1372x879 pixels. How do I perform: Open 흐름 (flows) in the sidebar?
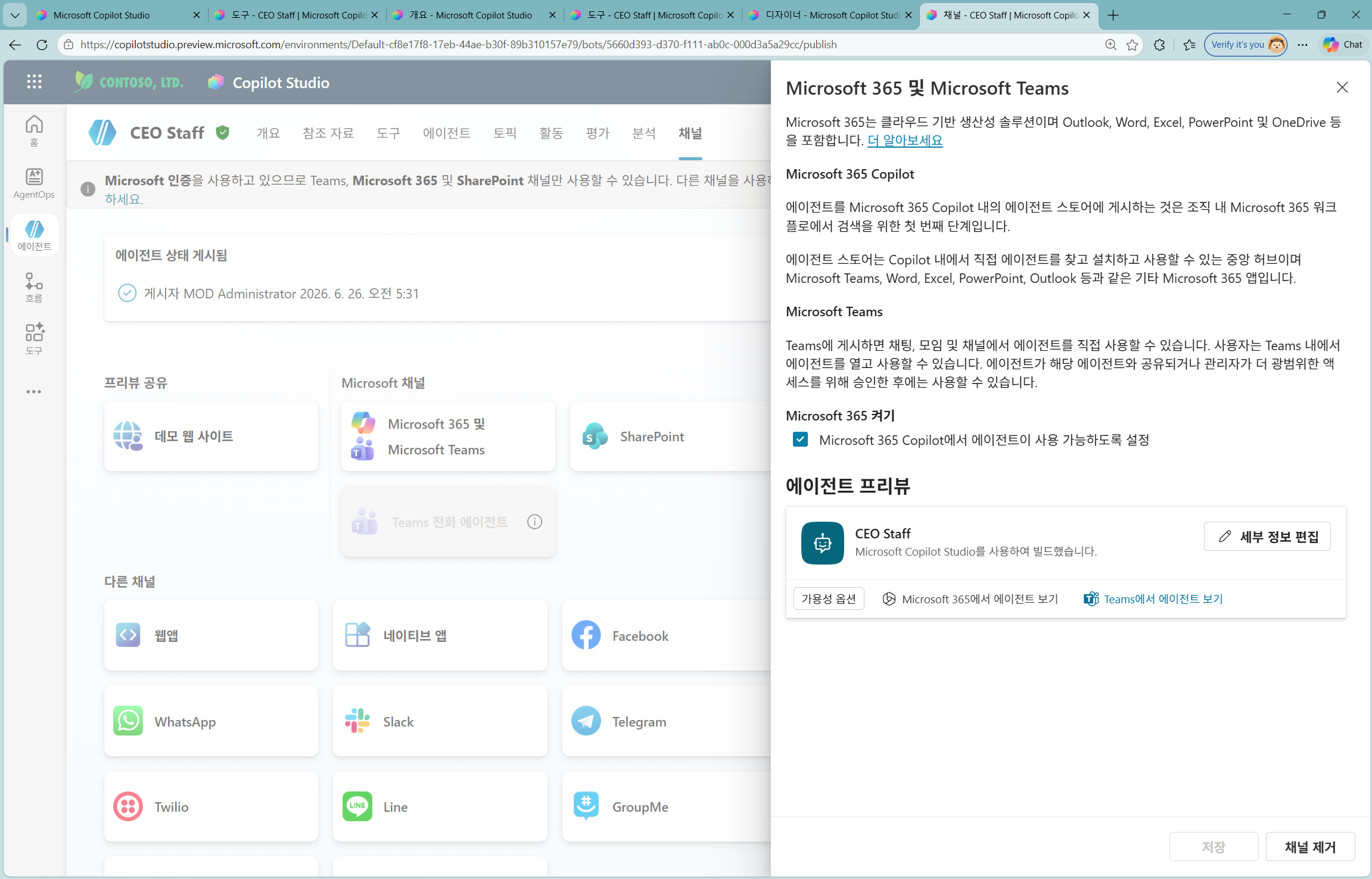[x=34, y=287]
